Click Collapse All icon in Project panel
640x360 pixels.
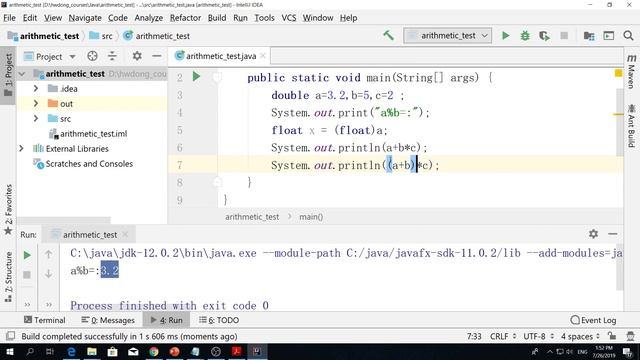pyautogui.click(x=112, y=56)
